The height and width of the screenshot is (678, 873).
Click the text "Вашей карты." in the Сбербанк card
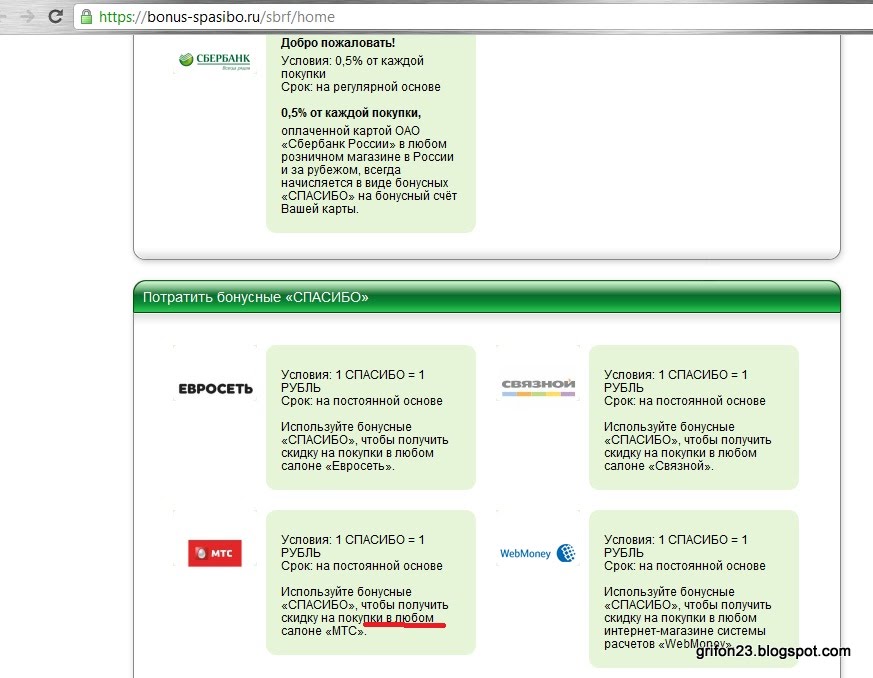320,209
